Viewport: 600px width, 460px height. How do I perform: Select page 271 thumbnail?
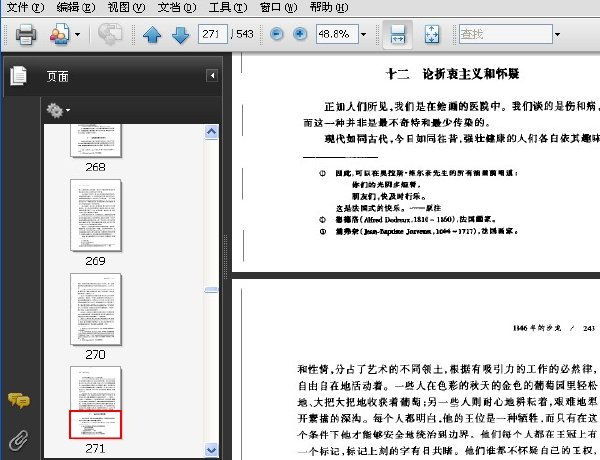[96, 403]
